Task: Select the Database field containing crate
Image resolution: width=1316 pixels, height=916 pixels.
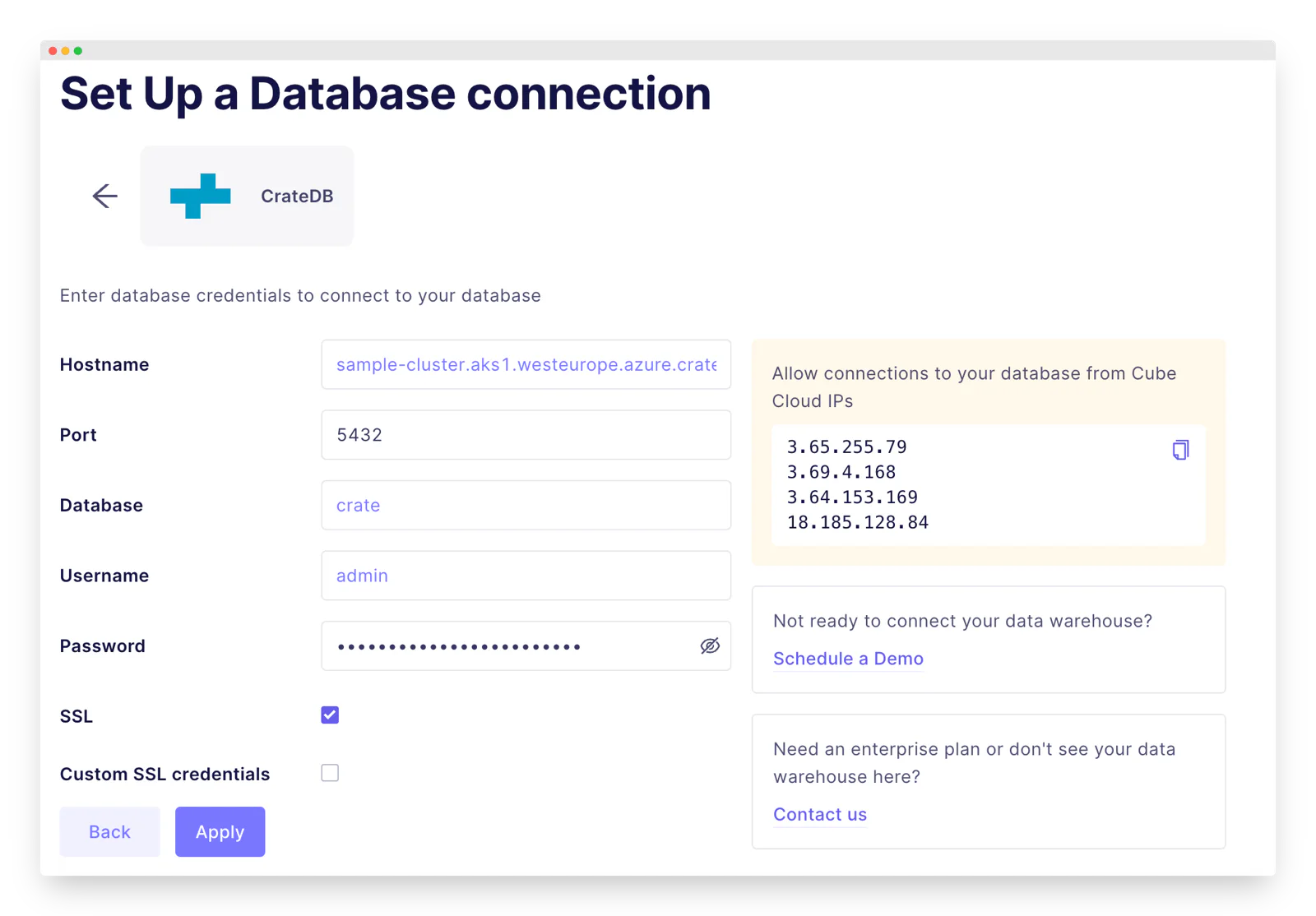Action: 526,505
